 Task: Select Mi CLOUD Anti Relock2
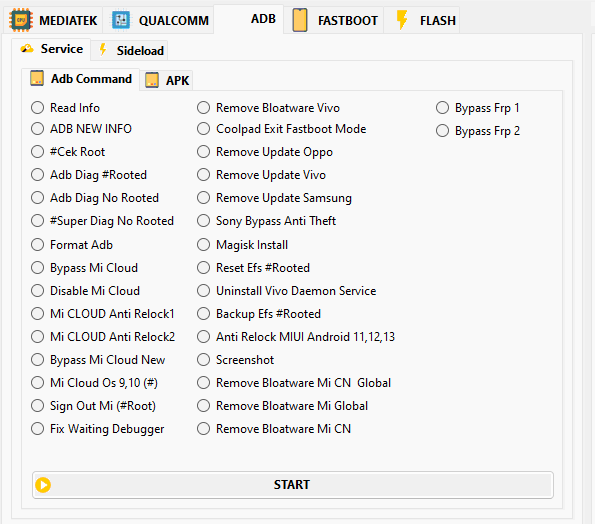tap(103, 337)
